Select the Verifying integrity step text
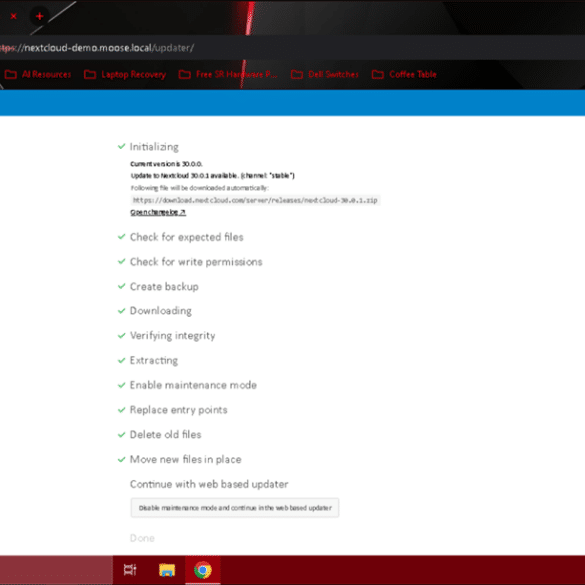Image resolution: width=585 pixels, height=585 pixels. [x=172, y=336]
